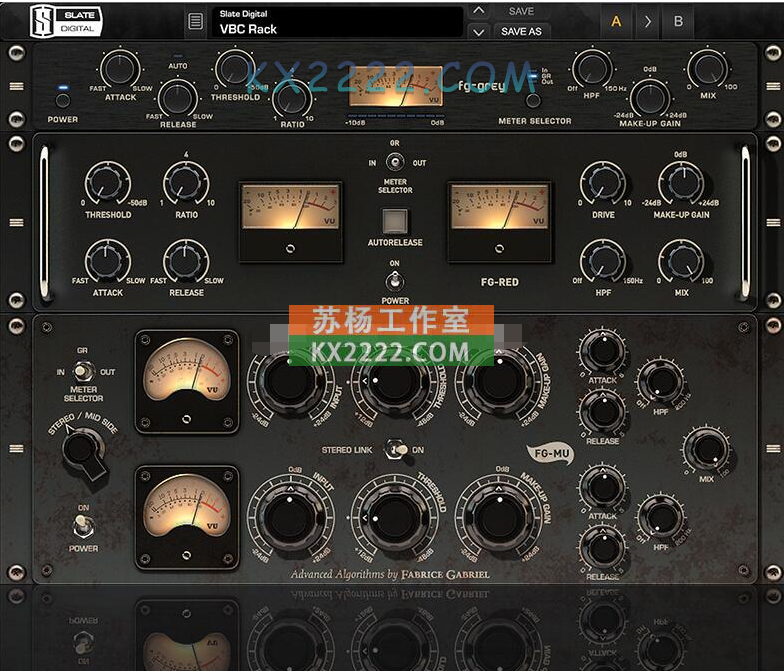Toggle the FG-Grey METER SELECTOR button

click(534, 100)
